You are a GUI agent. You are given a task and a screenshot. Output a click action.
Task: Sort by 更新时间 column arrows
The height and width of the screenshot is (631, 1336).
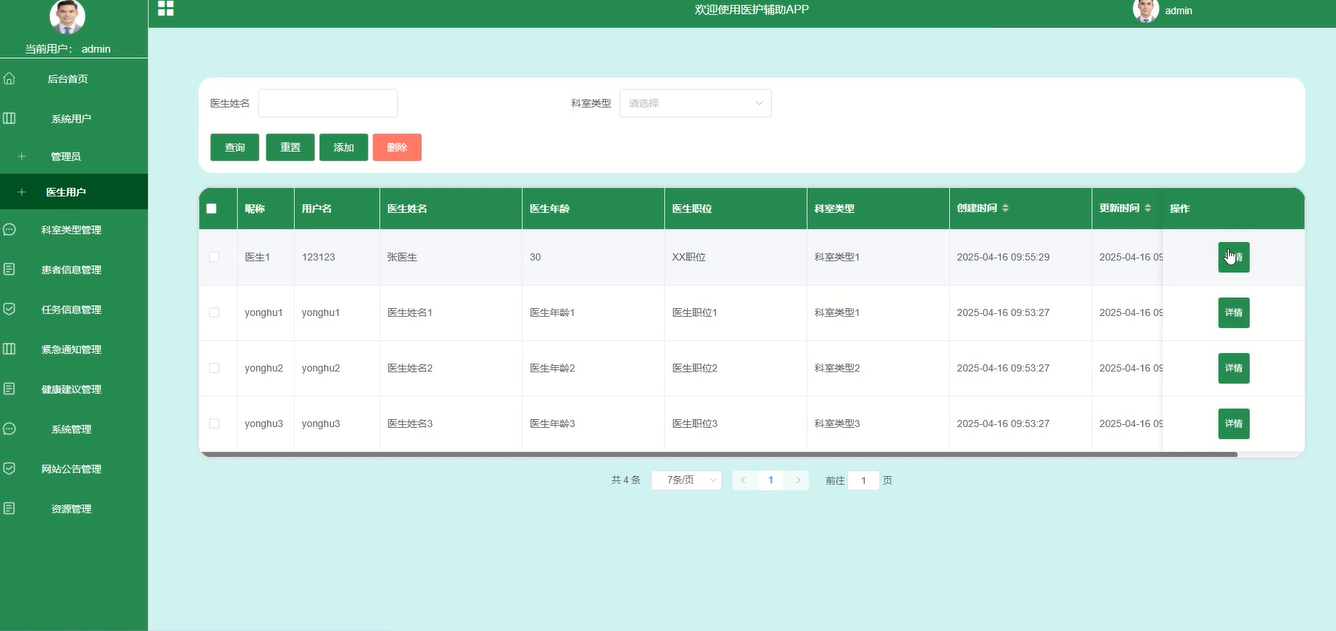coord(1148,208)
